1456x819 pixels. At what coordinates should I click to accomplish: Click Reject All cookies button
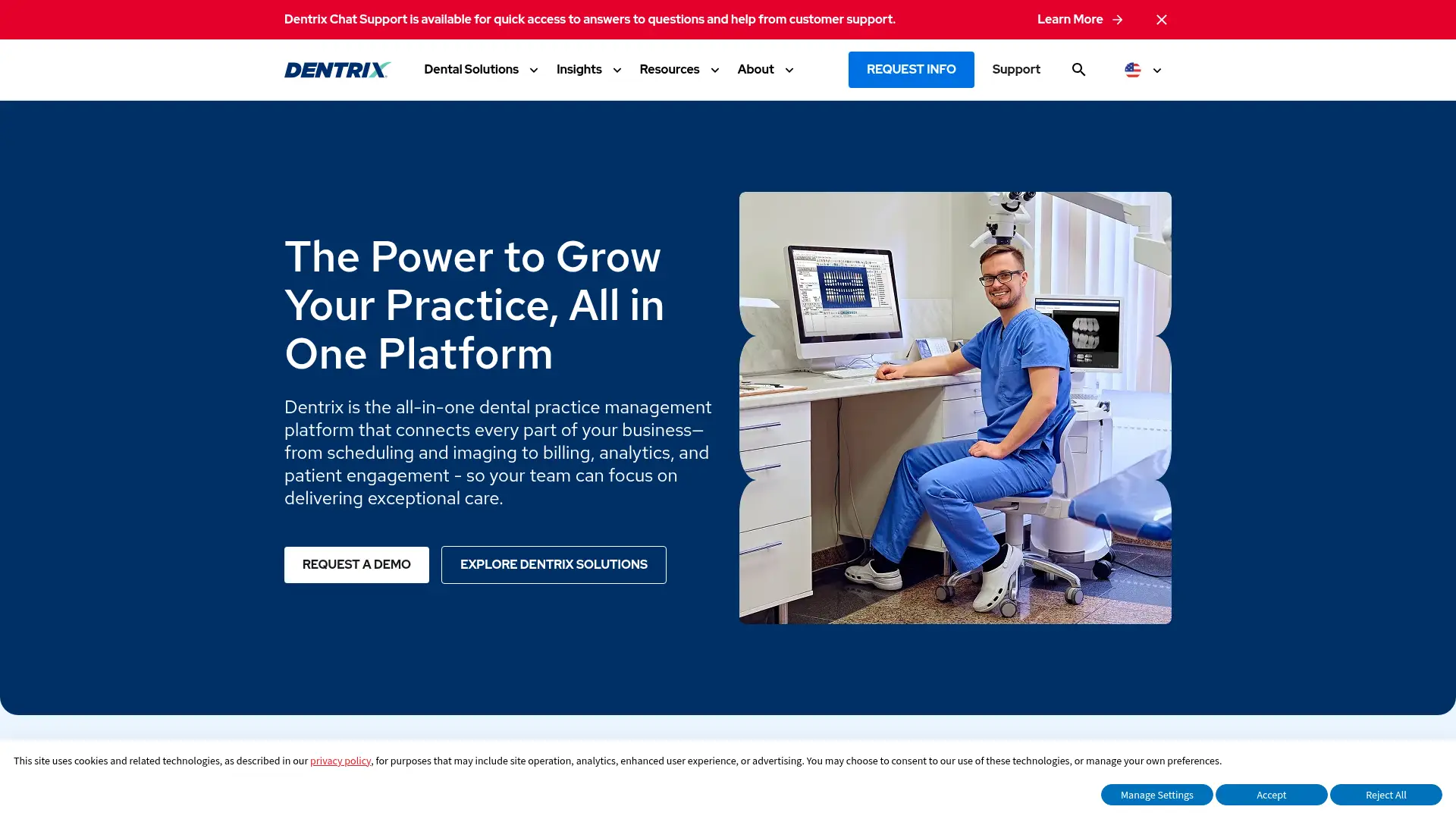1385,795
